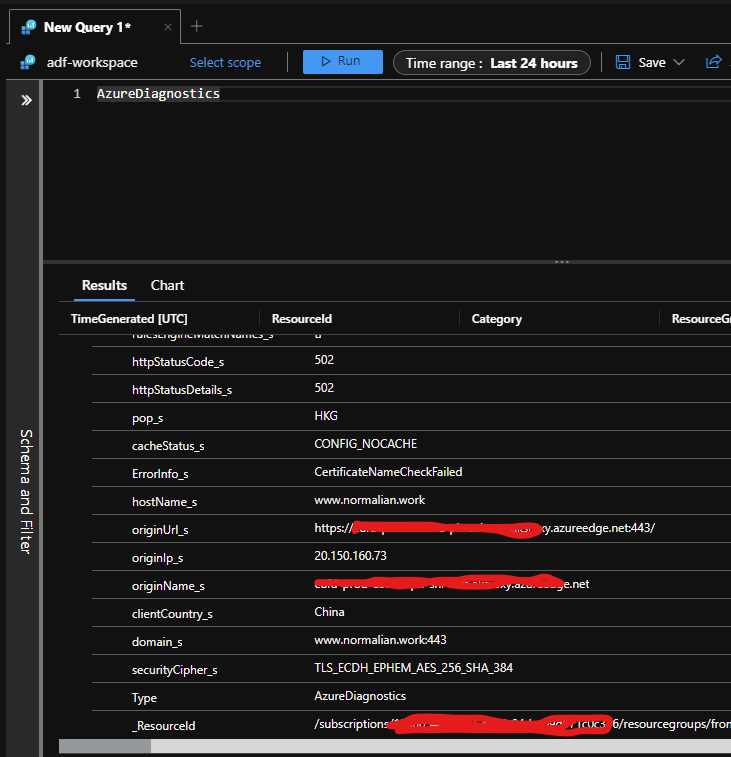Click the horizontal scrollbar thumb under results
The height and width of the screenshot is (757, 731).
105,745
